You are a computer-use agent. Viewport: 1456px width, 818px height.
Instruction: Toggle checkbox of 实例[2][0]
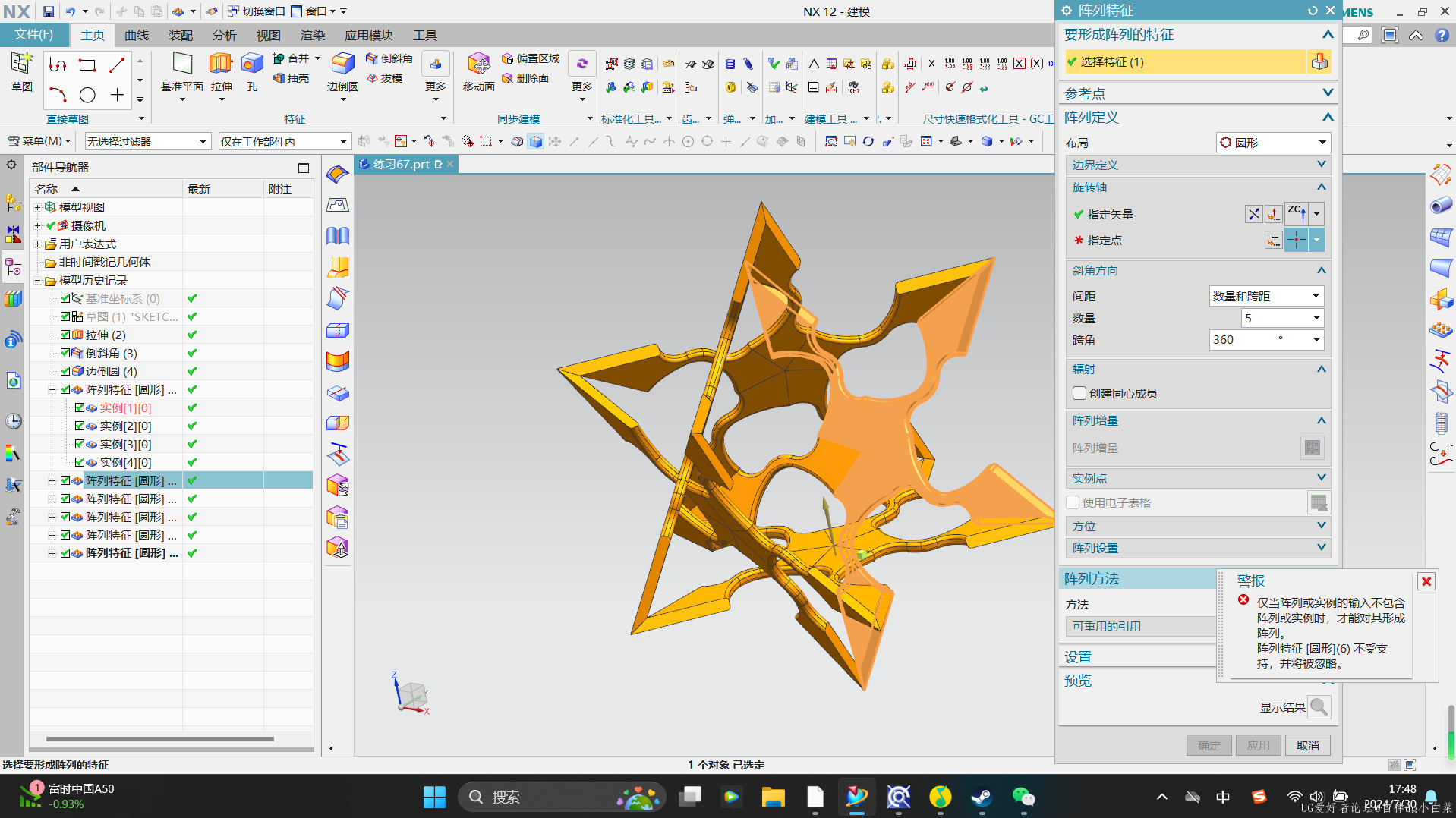[80, 426]
